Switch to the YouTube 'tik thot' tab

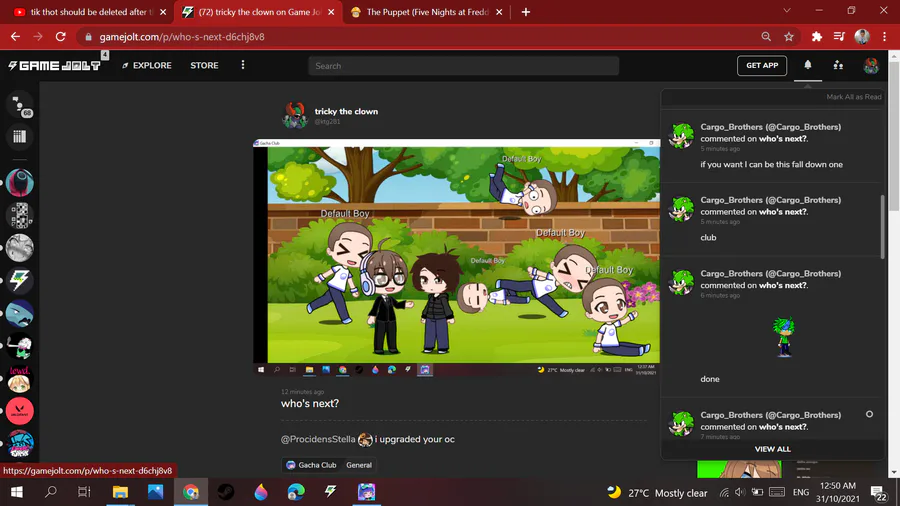(x=84, y=12)
